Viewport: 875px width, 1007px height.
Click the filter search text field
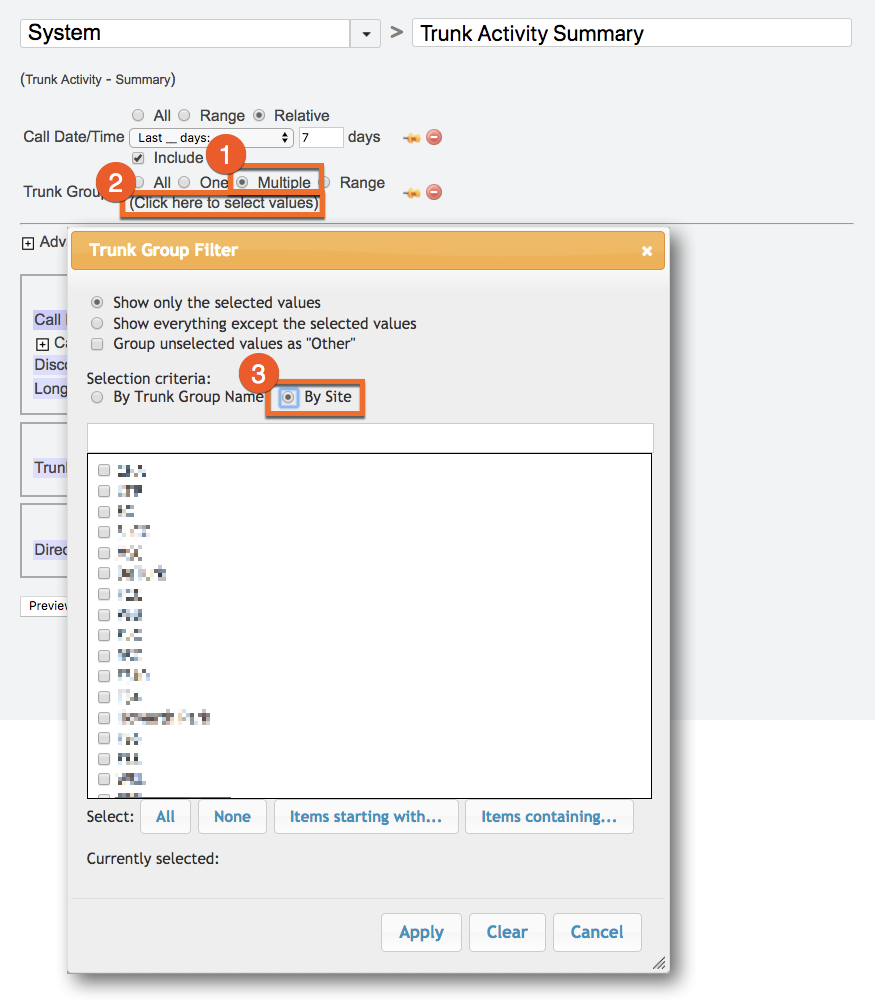370,437
